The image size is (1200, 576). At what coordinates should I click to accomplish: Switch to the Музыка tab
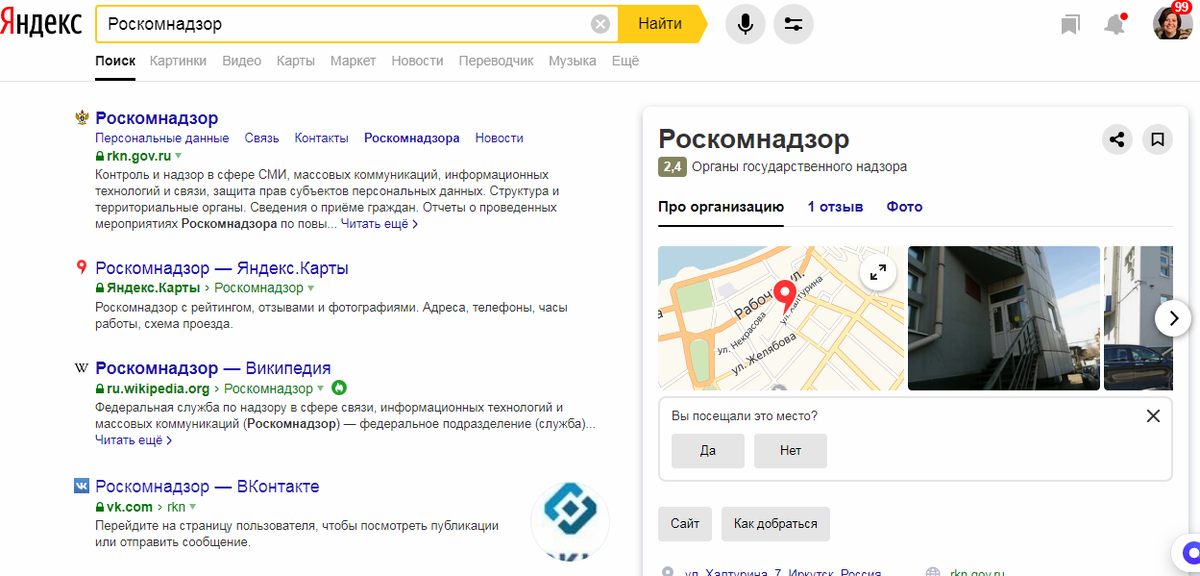click(572, 61)
